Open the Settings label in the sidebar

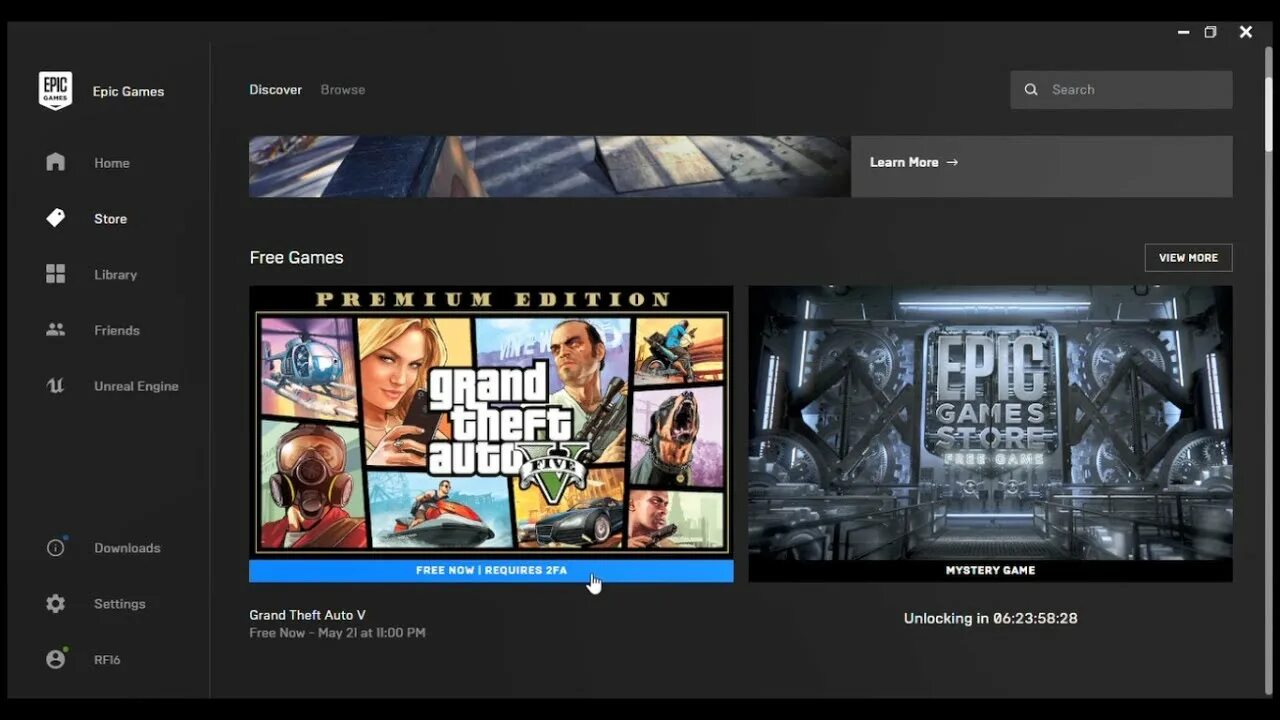click(120, 604)
